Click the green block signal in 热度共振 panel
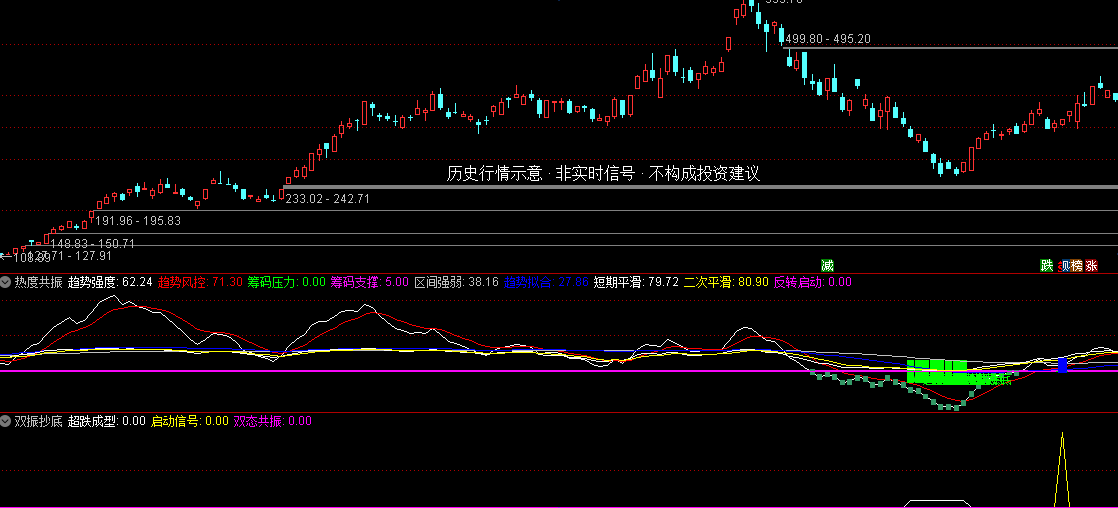 tap(937, 372)
